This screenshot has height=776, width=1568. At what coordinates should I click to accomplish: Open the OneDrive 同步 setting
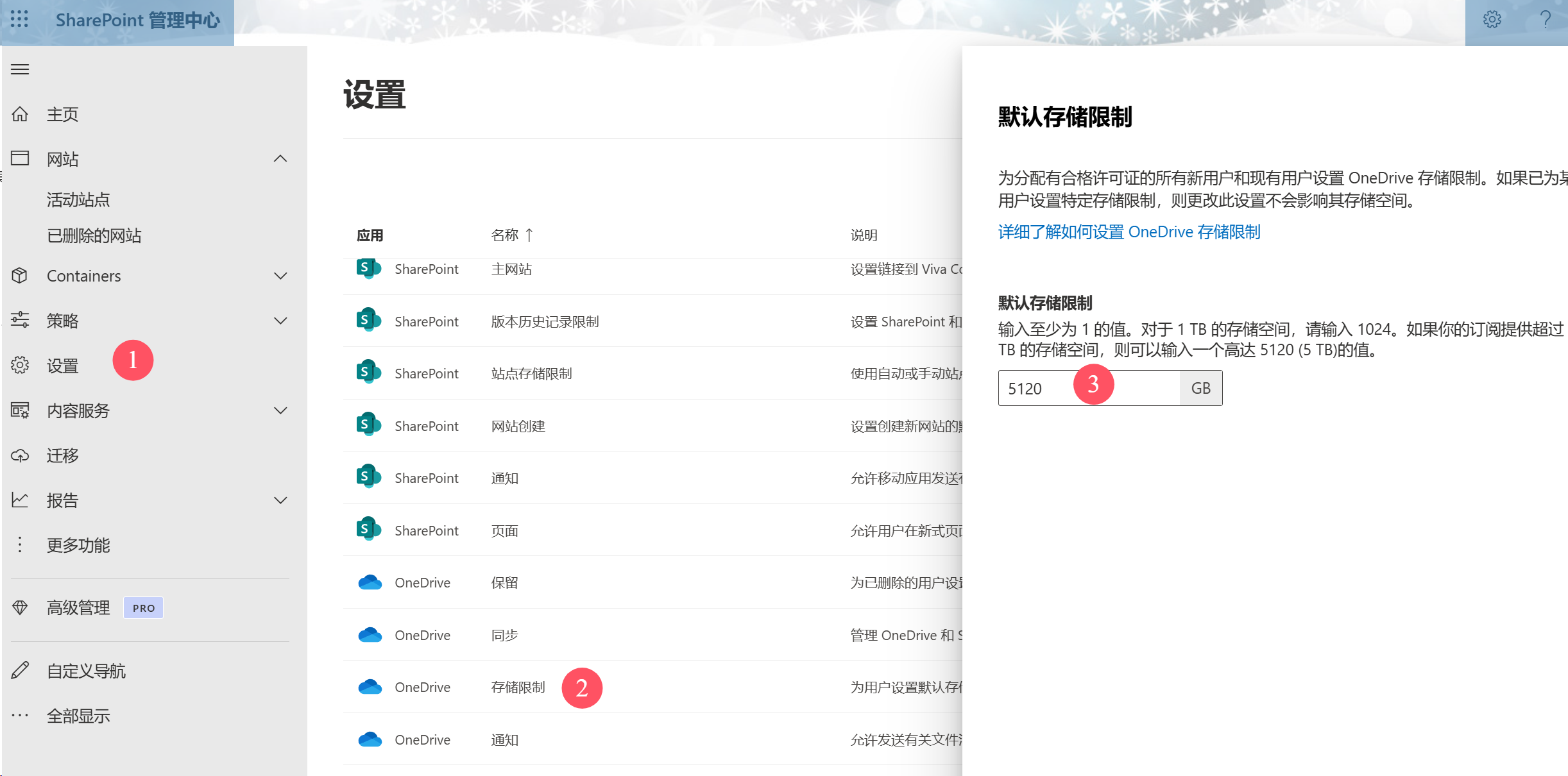(x=504, y=635)
